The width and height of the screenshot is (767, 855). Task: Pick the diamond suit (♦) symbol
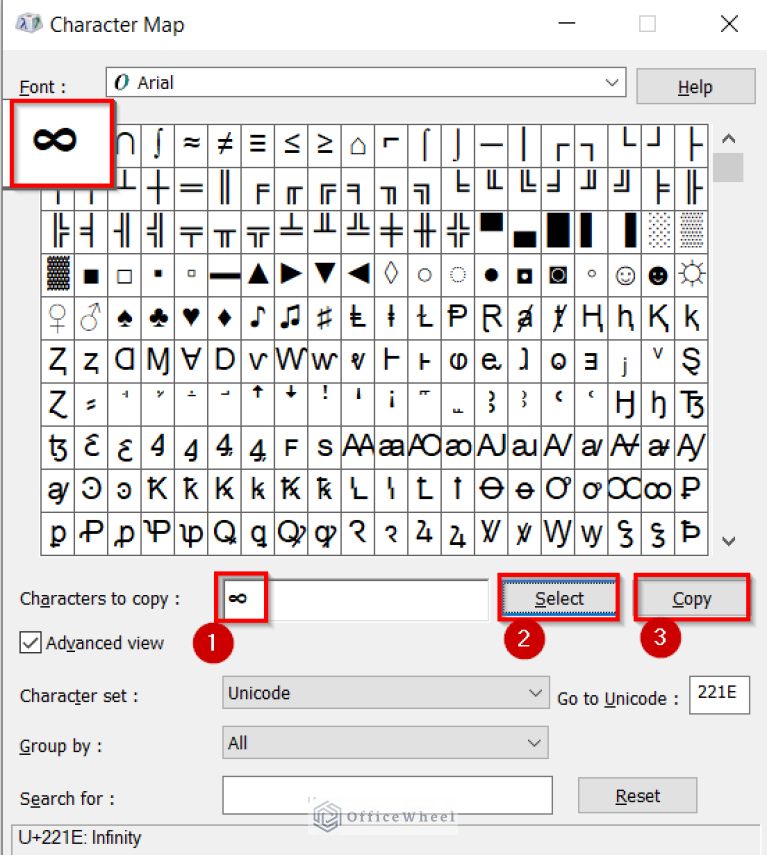[225, 317]
